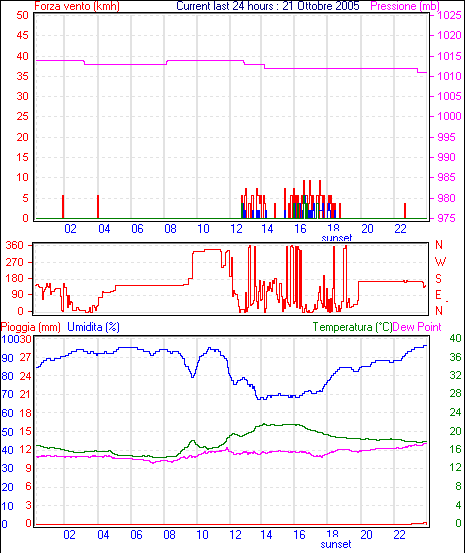Click the 'Forza vento (kmh)' axis title
466x553 pixels.
pos(77,6)
